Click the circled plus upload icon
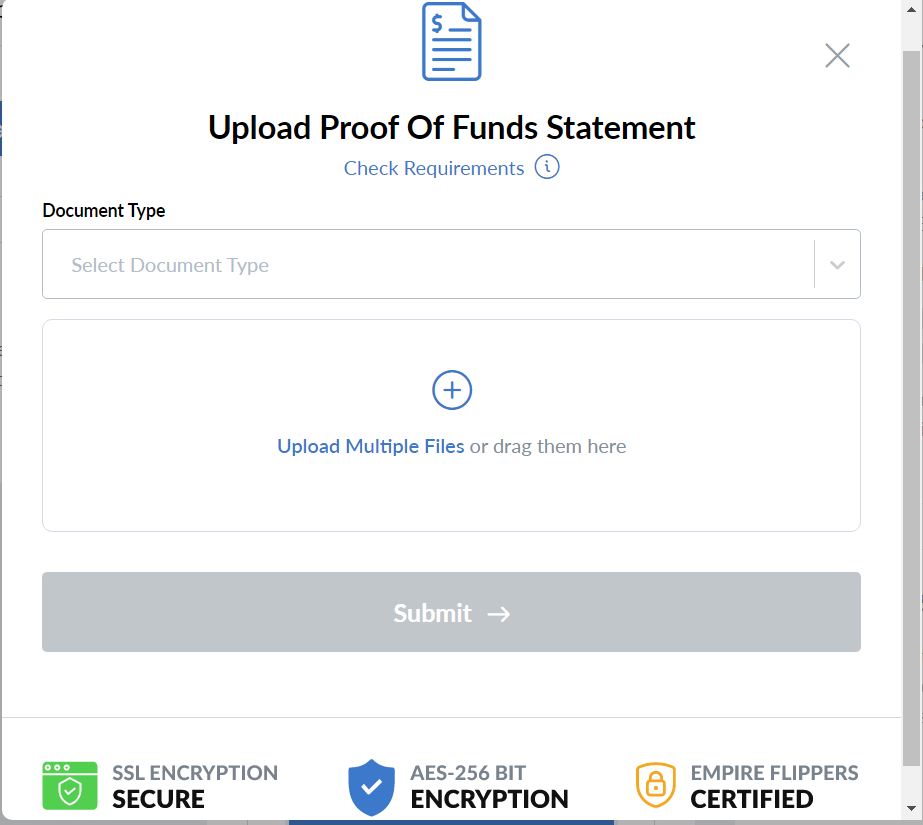Image resolution: width=923 pixels, height=825 pixels. pyautogui.click(x=452, y=390)
